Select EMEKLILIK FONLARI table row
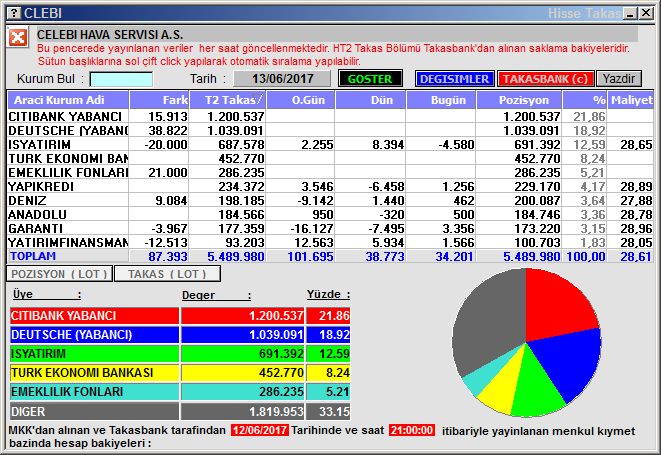The width and height of the screenshot is (661, 455). pos(330,172)
